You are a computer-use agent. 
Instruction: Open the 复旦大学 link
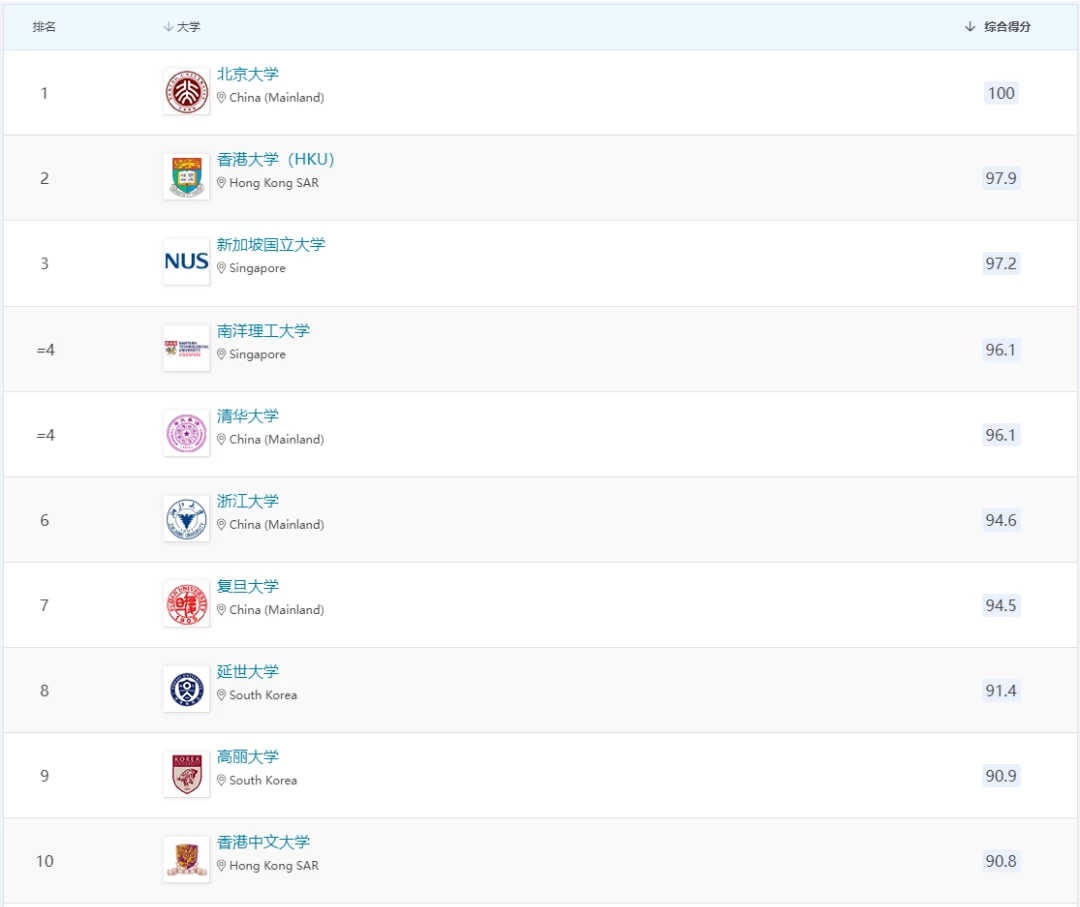tap(248, 586)
